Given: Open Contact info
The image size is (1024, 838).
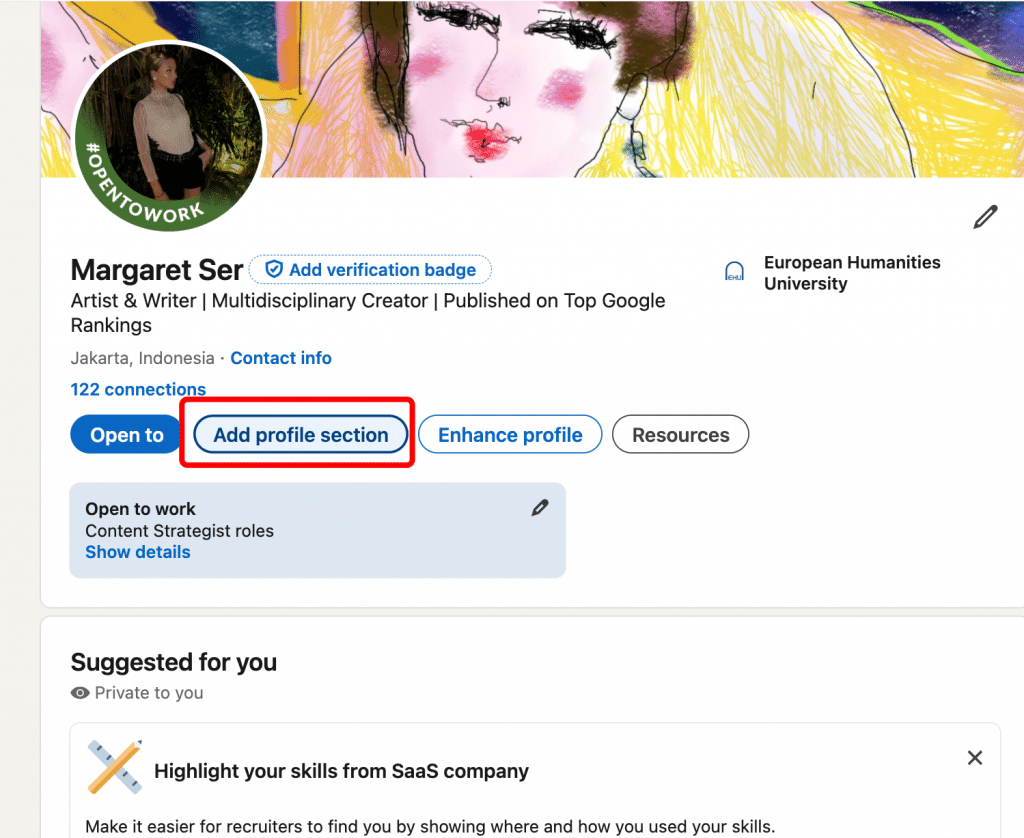Looking at the screenshot, I should [x=280, y=358].
